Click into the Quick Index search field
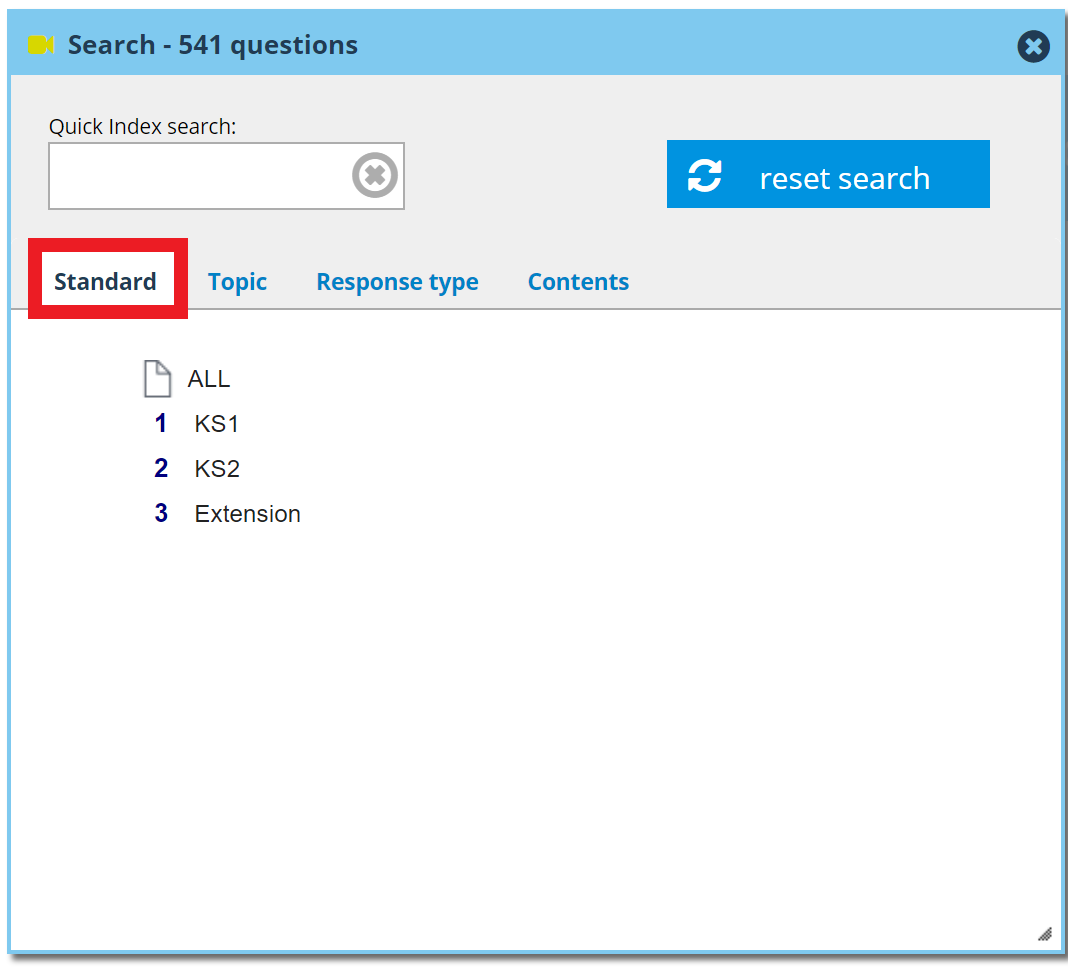The image size is (1068, 967). point(198,176)
